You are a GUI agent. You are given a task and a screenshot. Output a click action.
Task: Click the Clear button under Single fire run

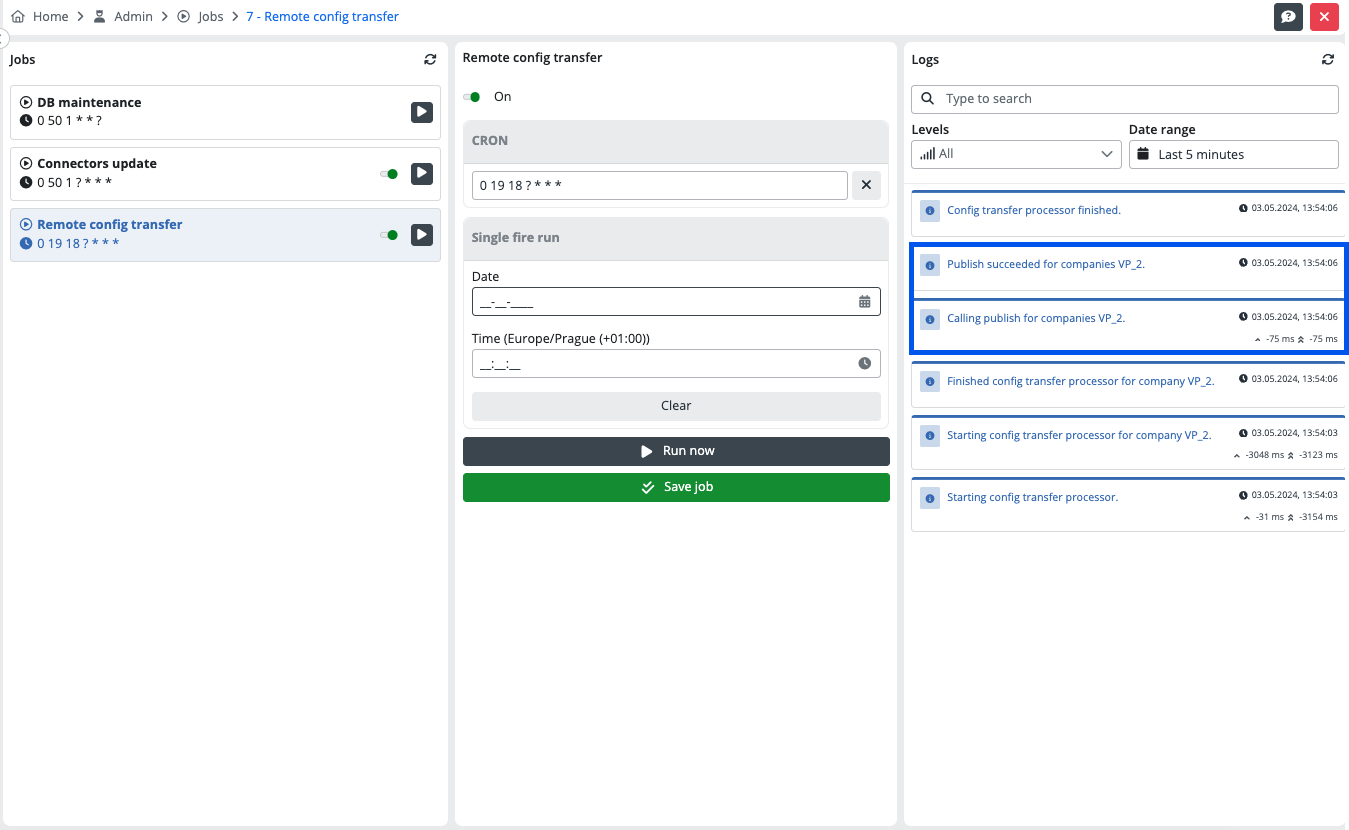[x=676, y=406]
